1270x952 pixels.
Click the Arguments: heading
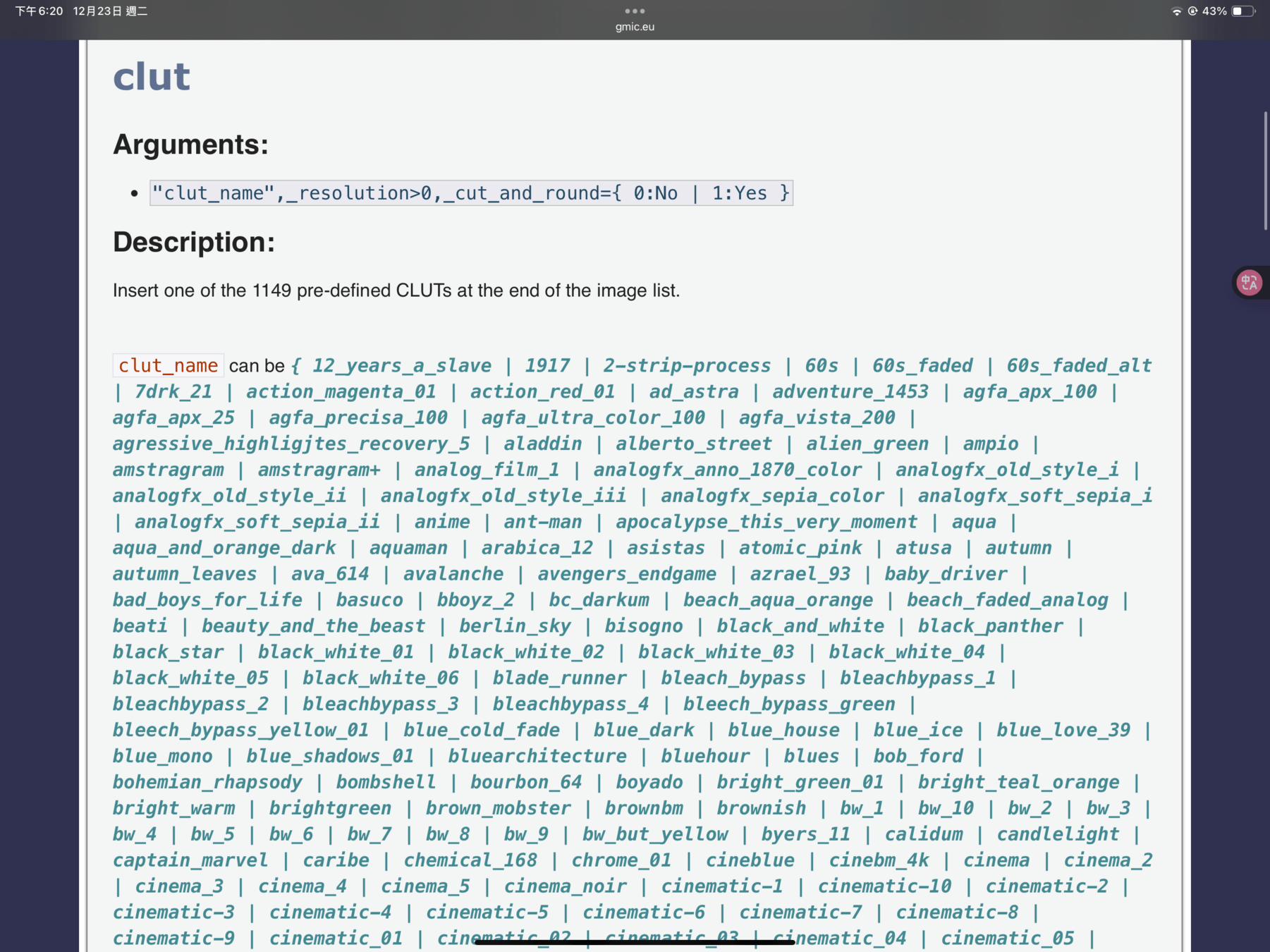pyautogui.click(x=190, y=145)
